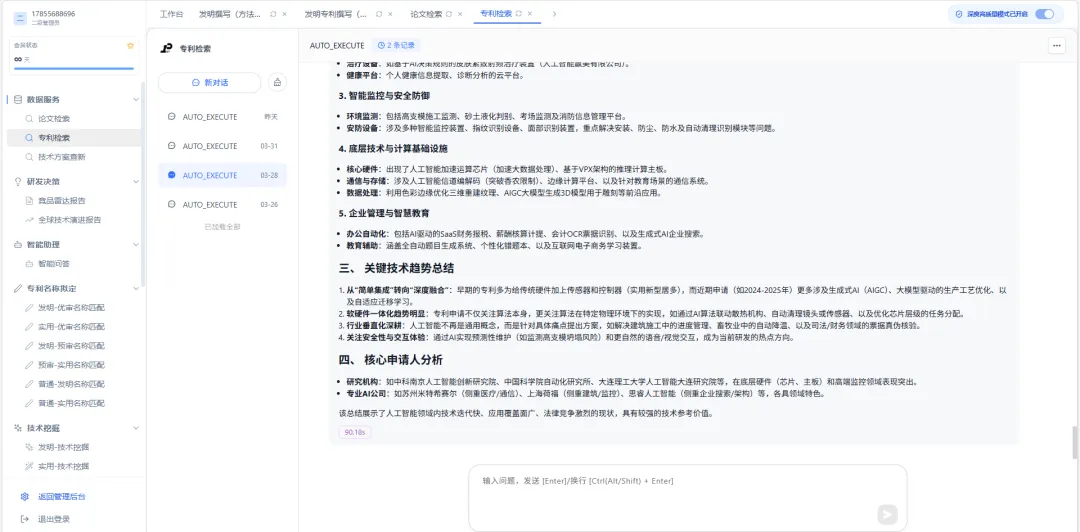Close the 发明撰写（方法... tab
The height and width of the screenshot is (532, 1080).
(x=284, y=14)
